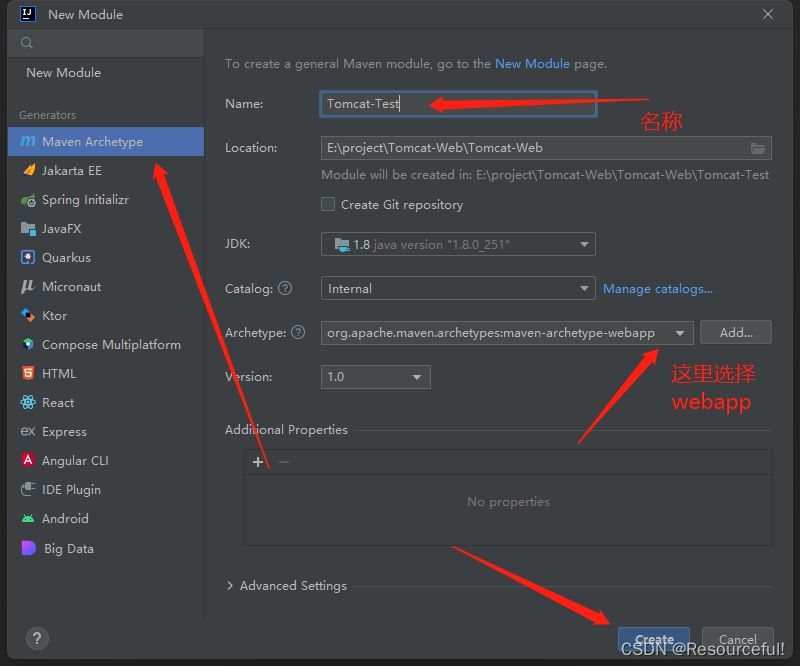The width and height of the screenshot is (800, 666).
Task: Click the Quarkus icon
Action: click(x=28, y=257)
